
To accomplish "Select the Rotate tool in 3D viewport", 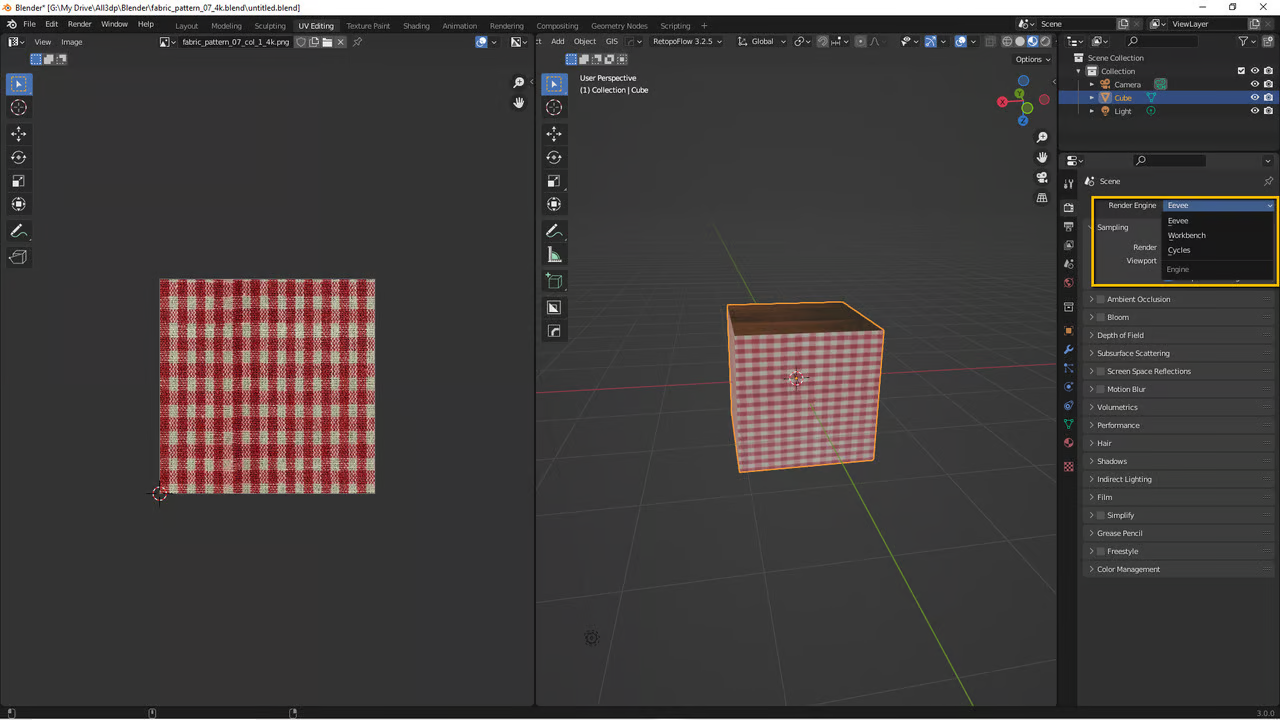I will pos(554,157).
